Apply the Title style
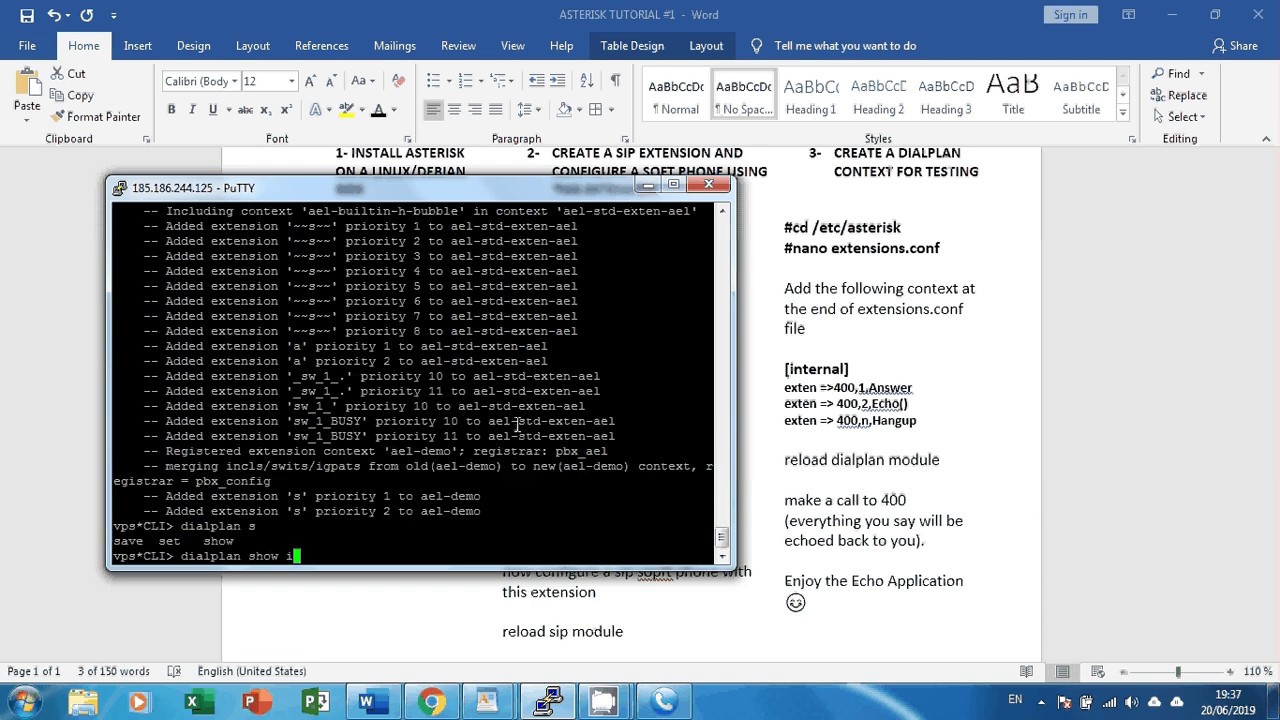Screen dimensions: 1280x720 pos(1013,96)
